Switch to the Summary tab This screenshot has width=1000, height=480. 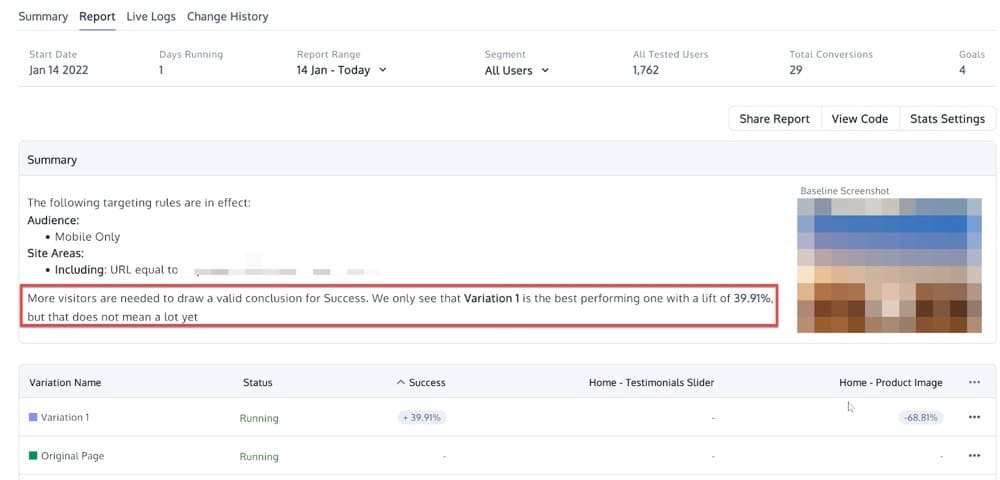[x=43, y=16]
